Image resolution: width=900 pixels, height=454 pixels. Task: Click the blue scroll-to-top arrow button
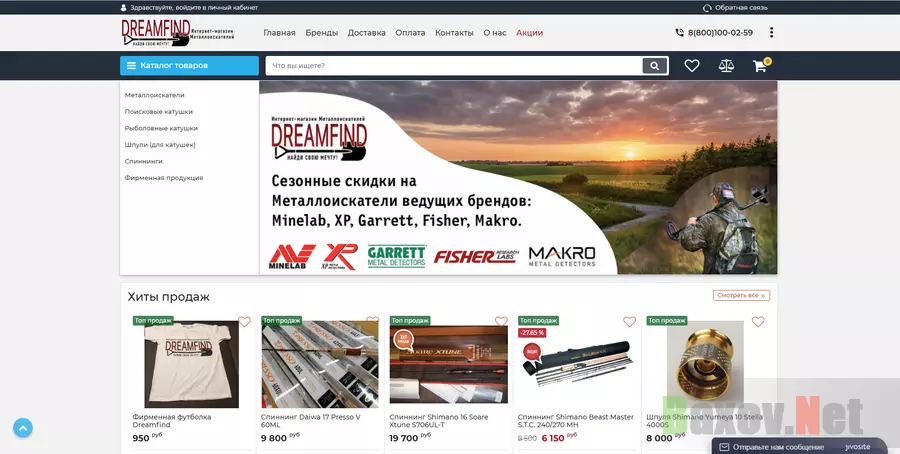23,428
